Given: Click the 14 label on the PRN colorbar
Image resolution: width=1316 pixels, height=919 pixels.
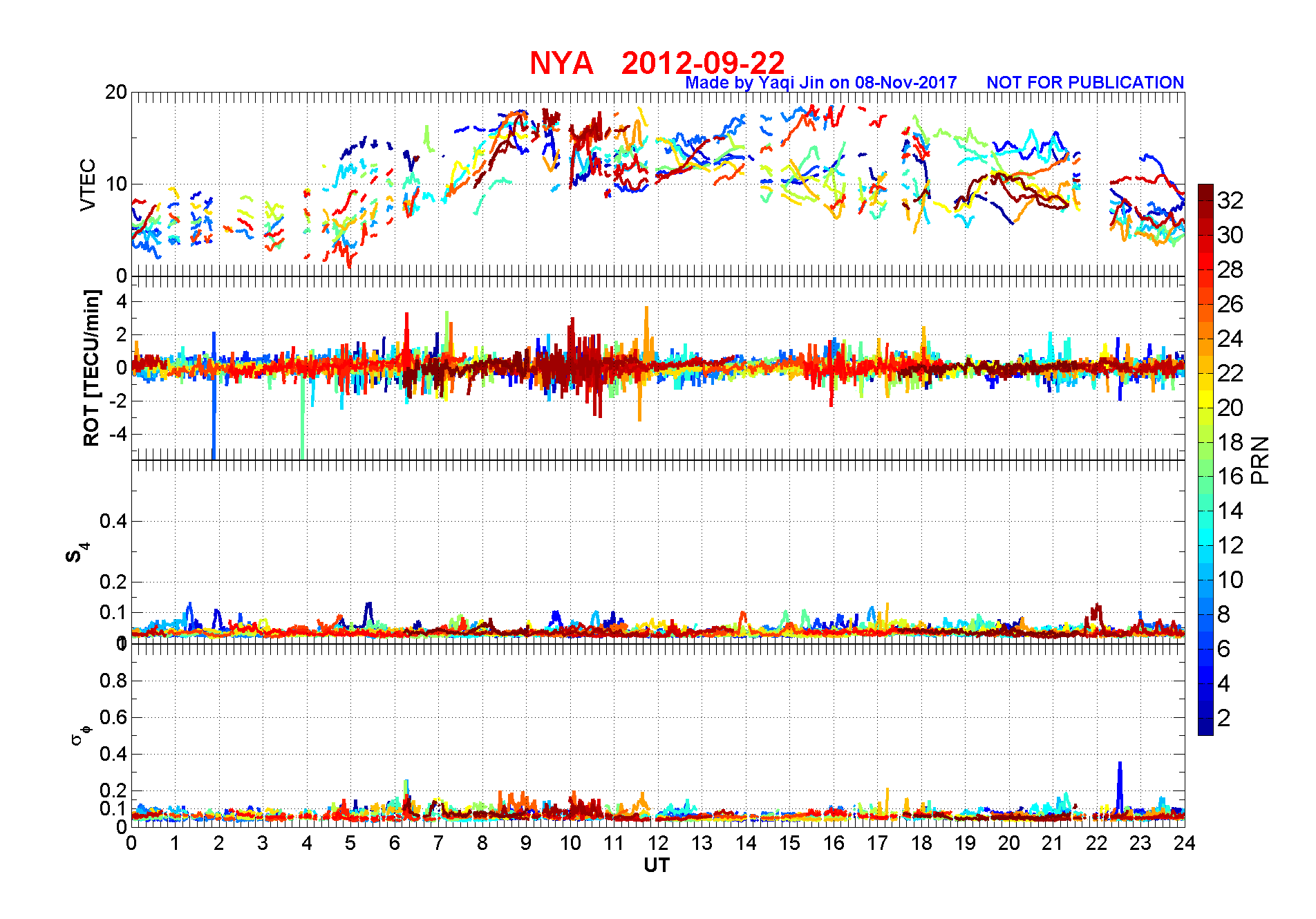Looking at the screenshot, I should (x=1230, y=511).
